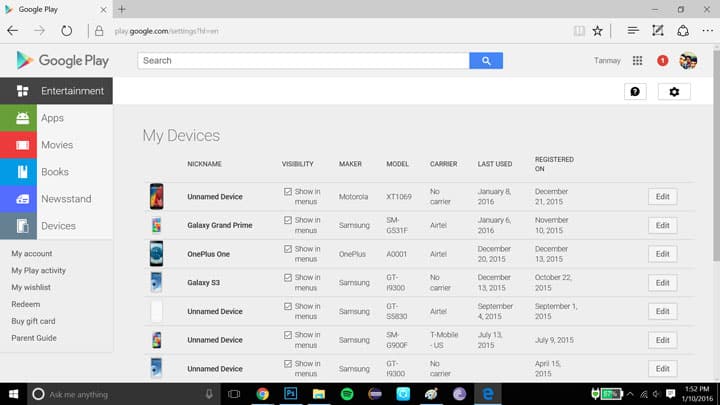Open the My account link
This screenshot has width=720, height=405.
click(x=32, y=253)
